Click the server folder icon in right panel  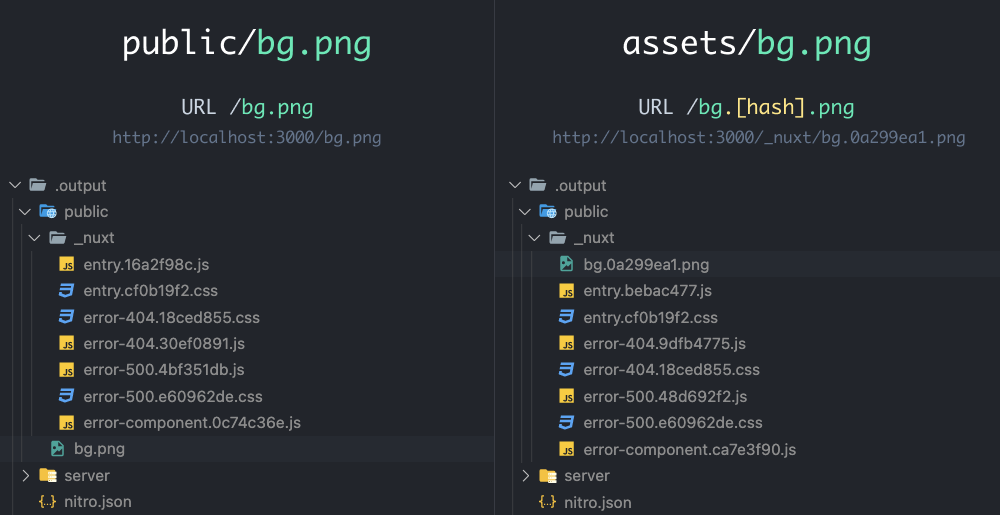pyautogui.click(x=548, y=475)
